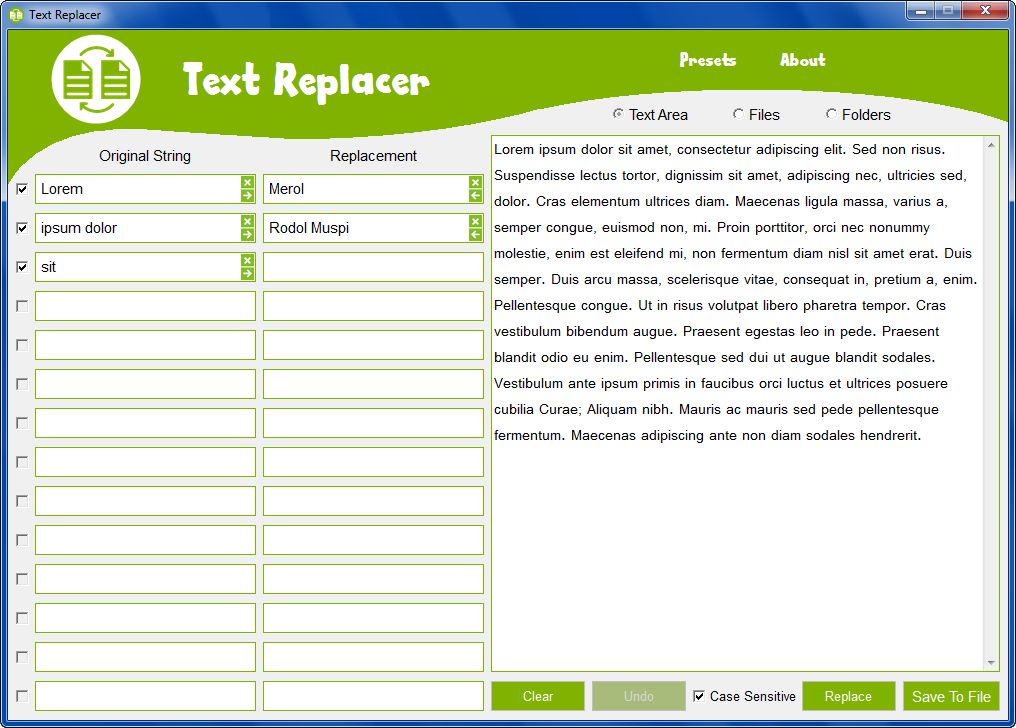Screen dimensions: 1016x728
Task: Copy "ipsum dolor" via the right arrow icon
Action: (x=247, y=235)
